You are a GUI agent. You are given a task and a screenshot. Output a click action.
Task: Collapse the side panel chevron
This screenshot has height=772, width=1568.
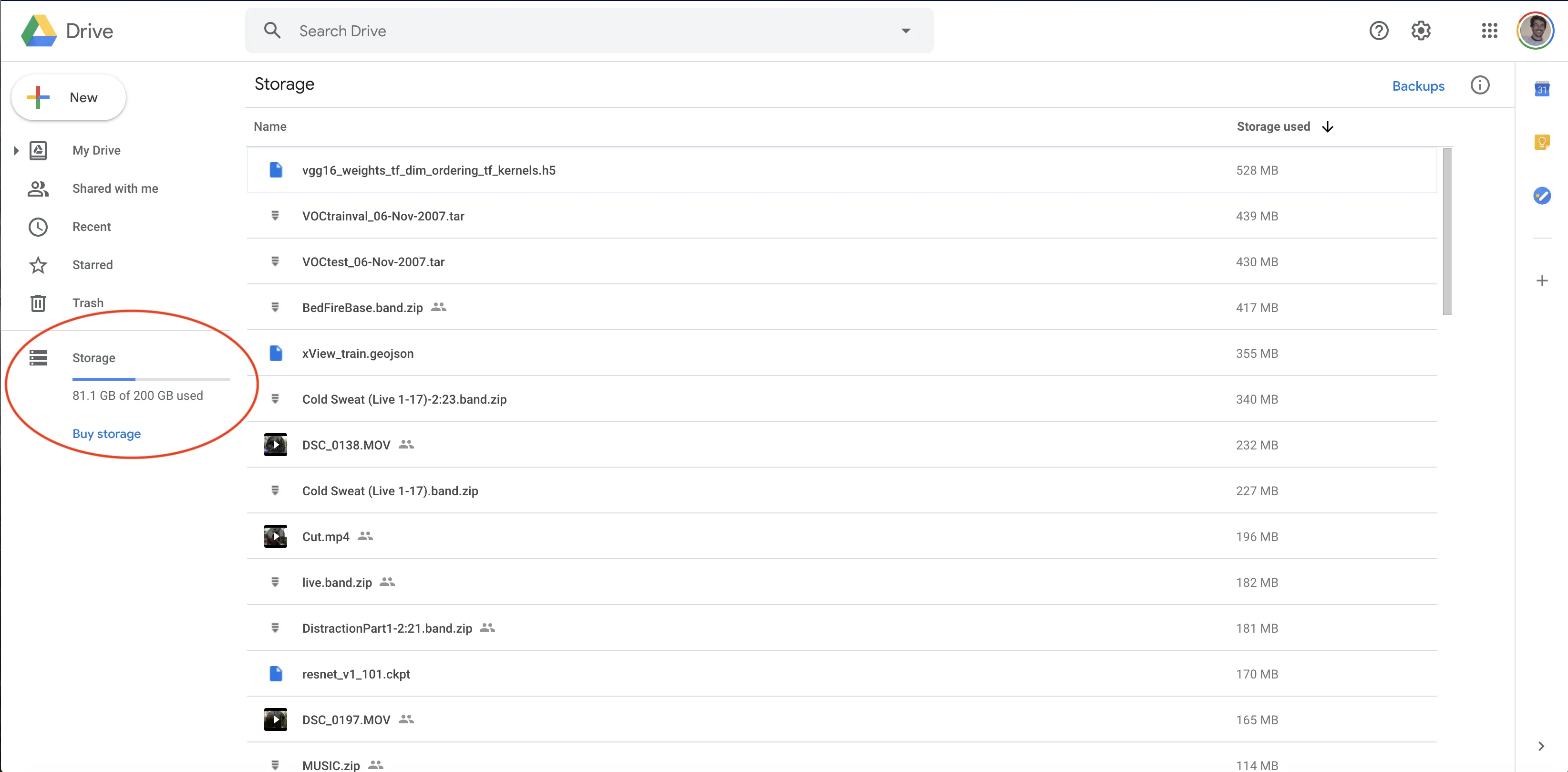coord(1541,746)
